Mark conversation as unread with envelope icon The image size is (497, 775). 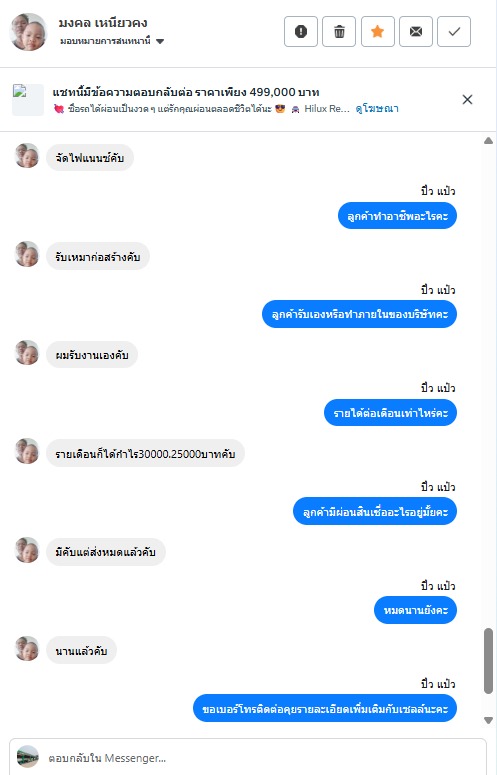[416, 32]
